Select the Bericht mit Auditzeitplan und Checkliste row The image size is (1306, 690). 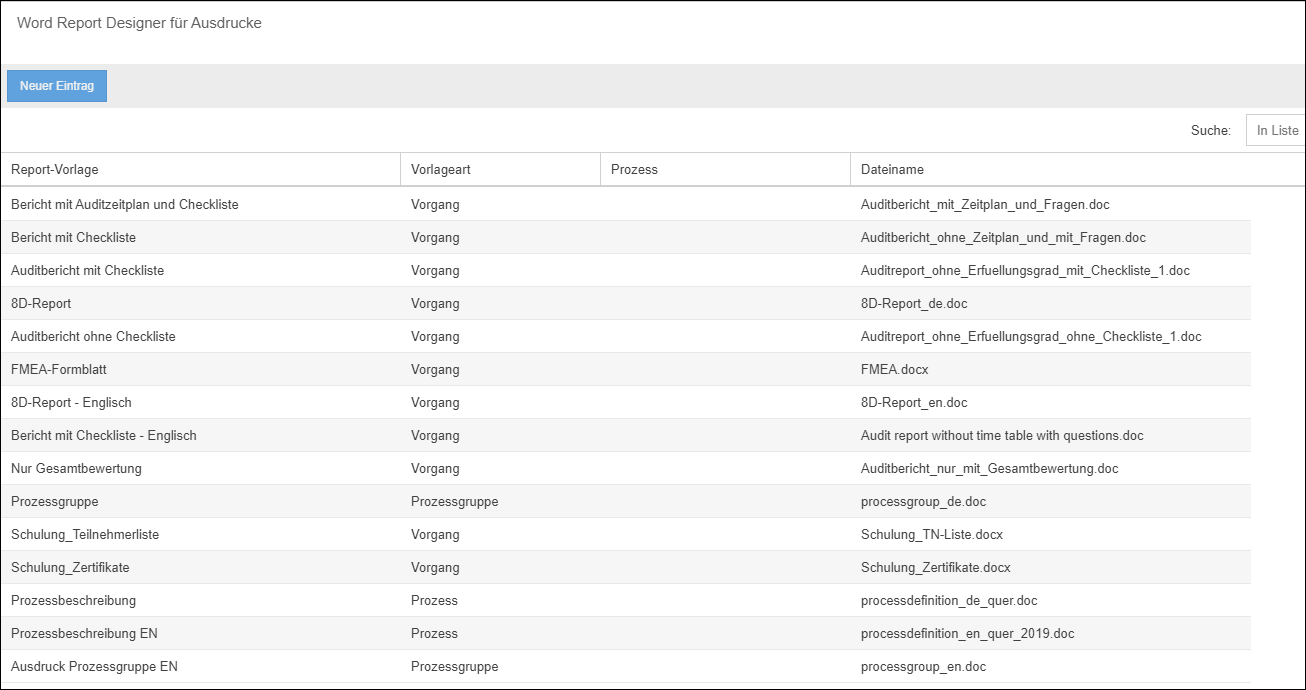point(125,204)
